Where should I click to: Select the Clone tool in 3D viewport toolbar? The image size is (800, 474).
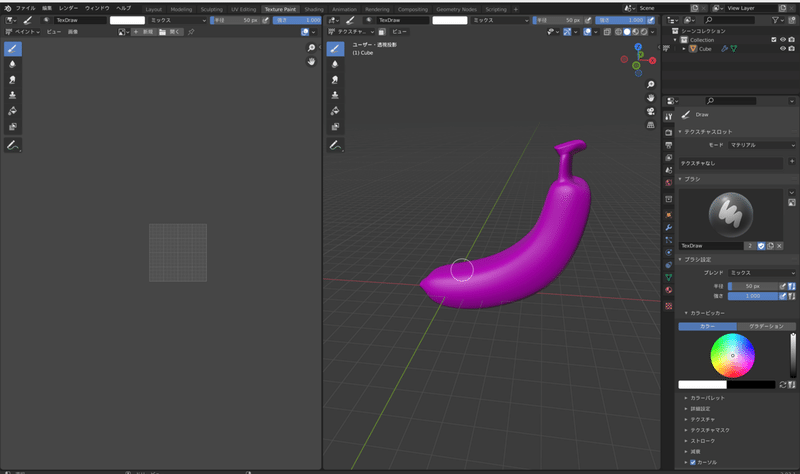(x=335, y=95)
